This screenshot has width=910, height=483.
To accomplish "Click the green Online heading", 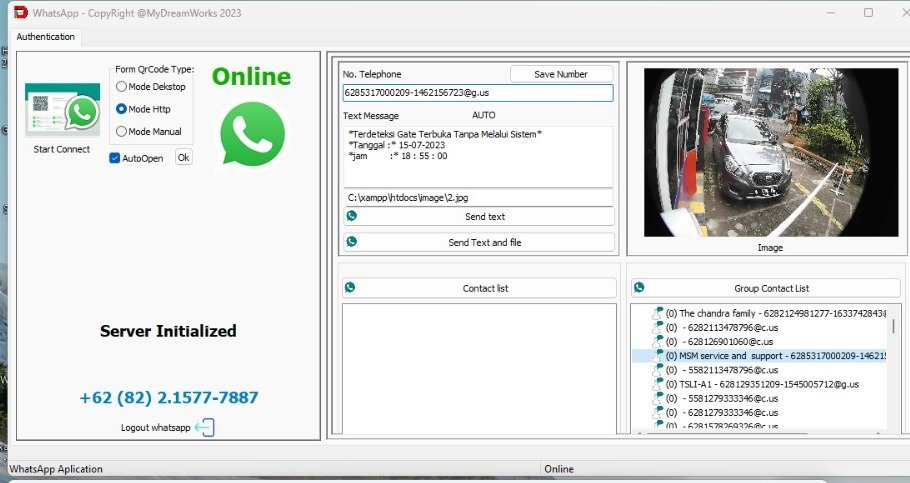I will (x=251, y=77).
